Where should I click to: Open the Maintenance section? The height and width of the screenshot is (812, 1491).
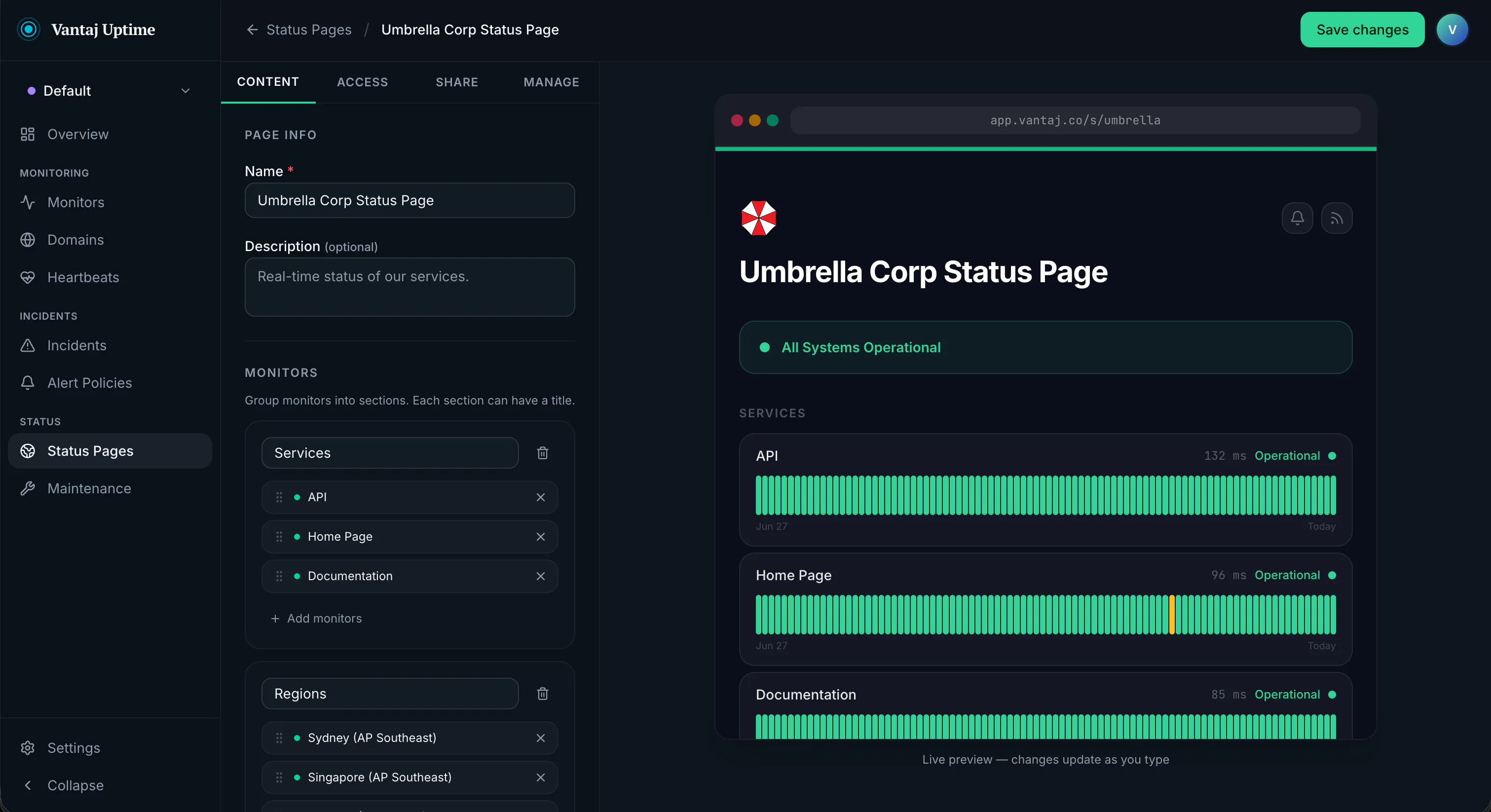[x=110, y=488]
